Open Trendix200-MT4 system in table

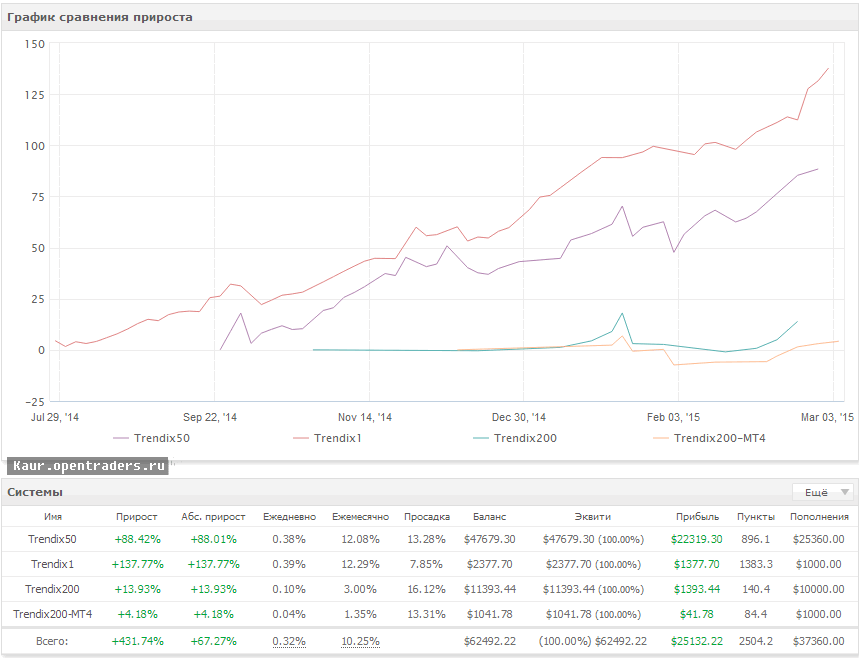pos(53,614)
